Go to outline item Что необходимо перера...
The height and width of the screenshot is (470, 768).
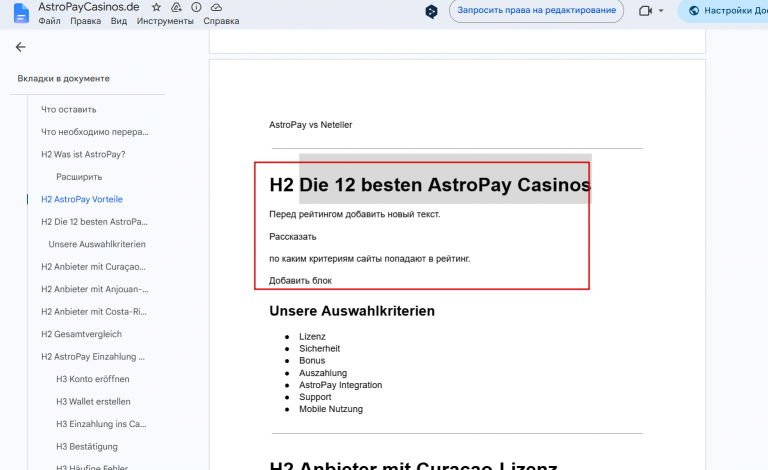coord(95,132)
